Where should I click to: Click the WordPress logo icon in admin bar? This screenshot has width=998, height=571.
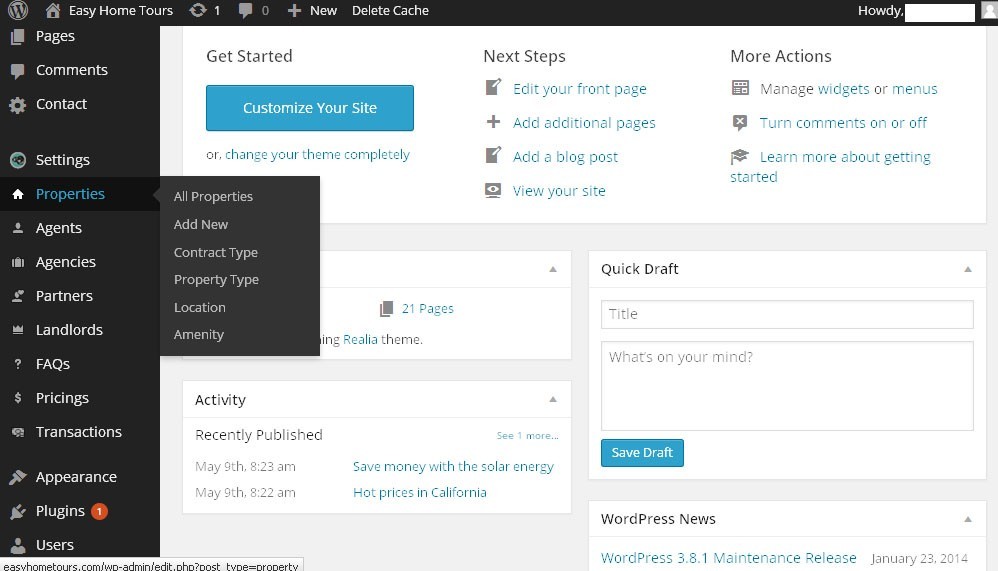[x=18, y=10]
